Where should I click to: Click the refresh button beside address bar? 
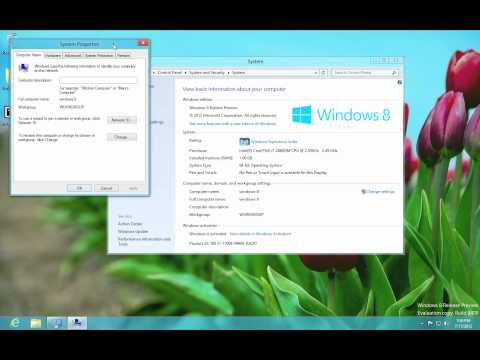(x=323, y=72)
